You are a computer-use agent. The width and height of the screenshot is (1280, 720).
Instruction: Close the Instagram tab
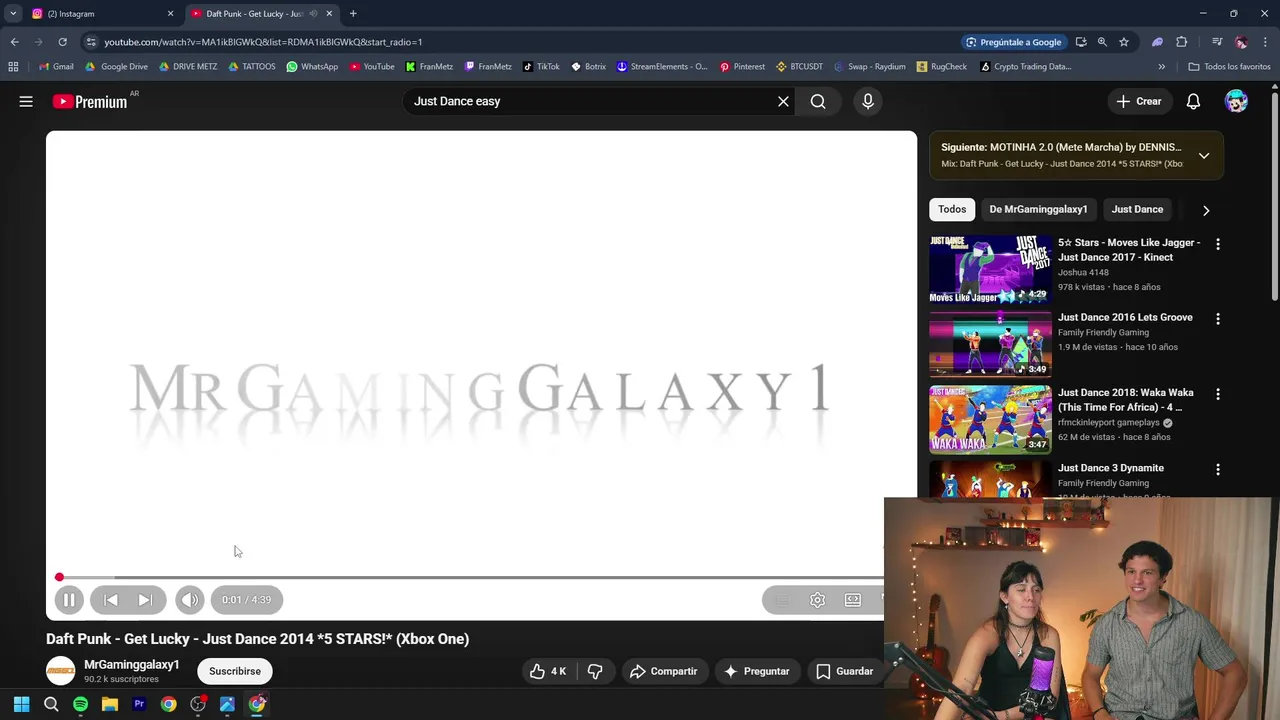(x=170, y=14)
